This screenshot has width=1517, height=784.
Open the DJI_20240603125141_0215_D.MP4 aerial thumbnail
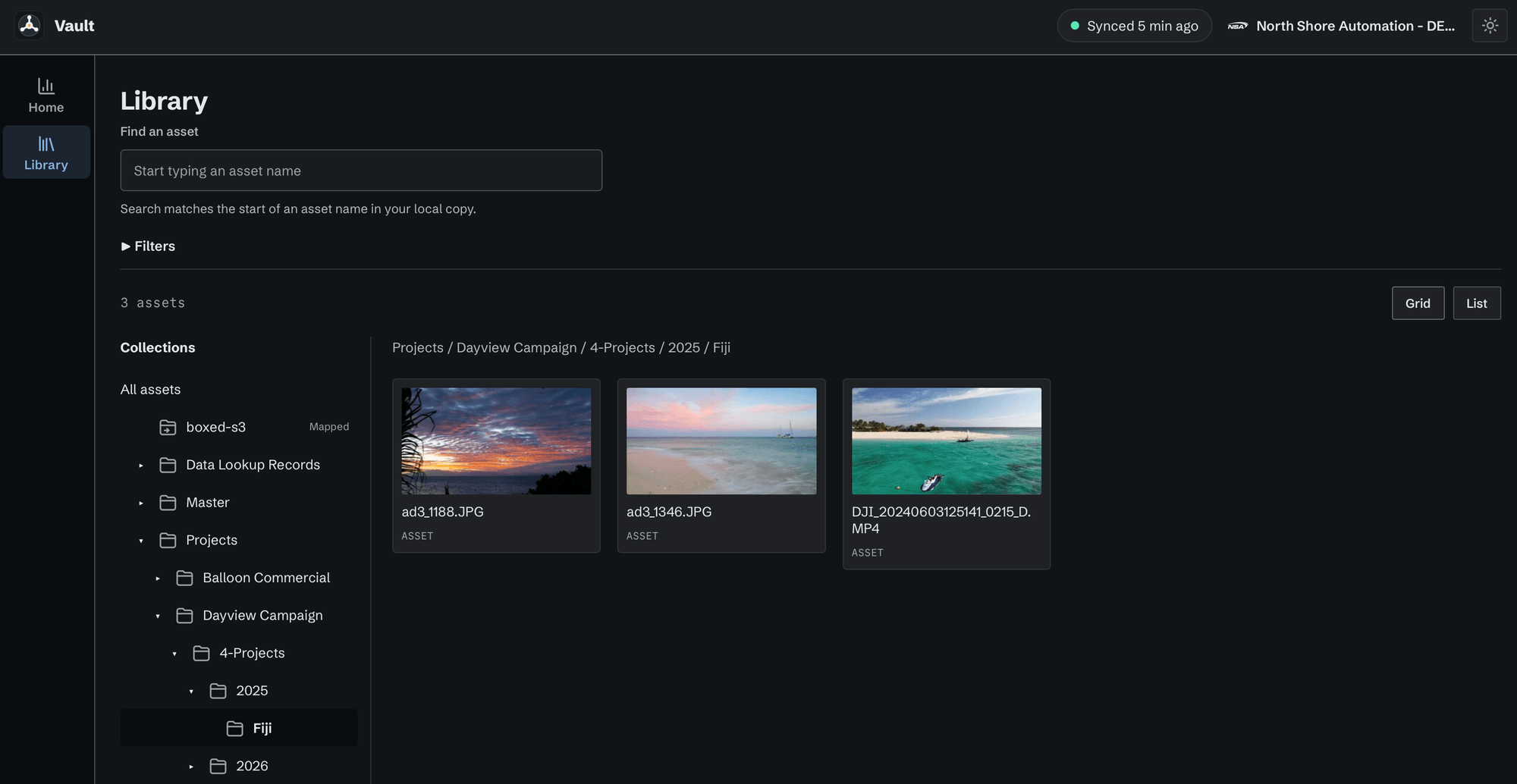click(947, 441)
